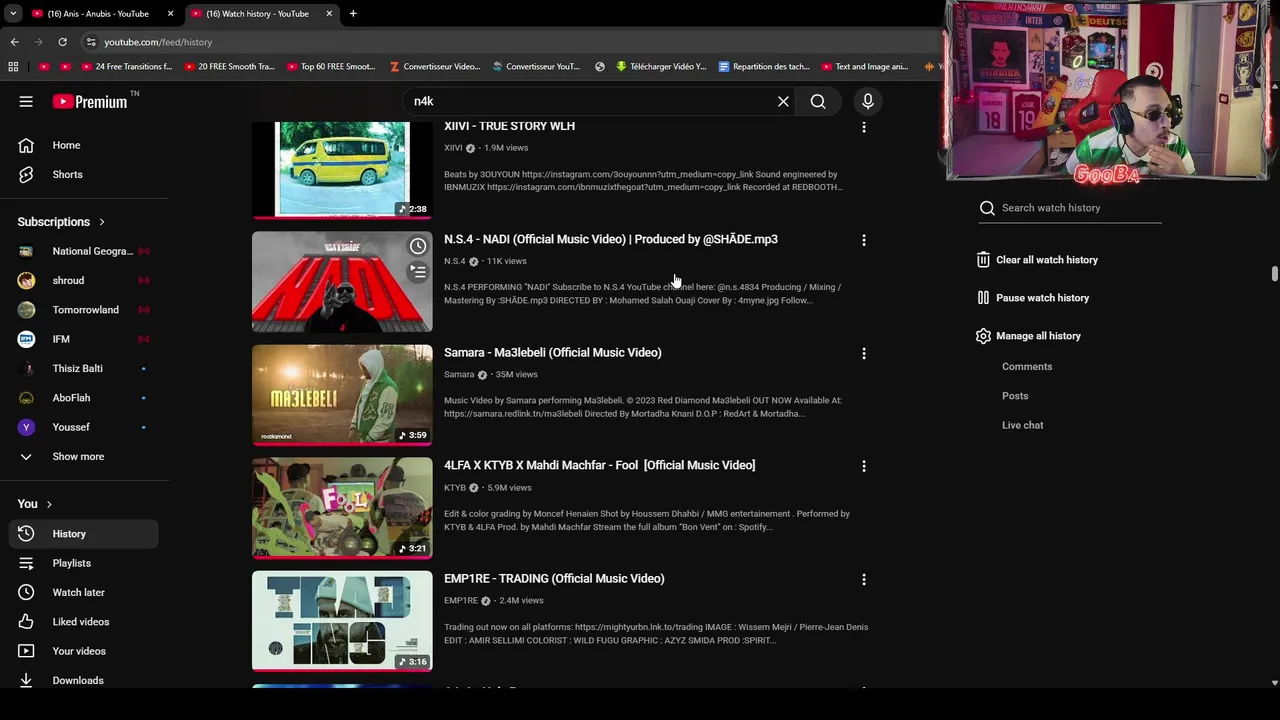
Task: Open N.S.4 channel name under NADI
Action: click(x=455, y=261)
